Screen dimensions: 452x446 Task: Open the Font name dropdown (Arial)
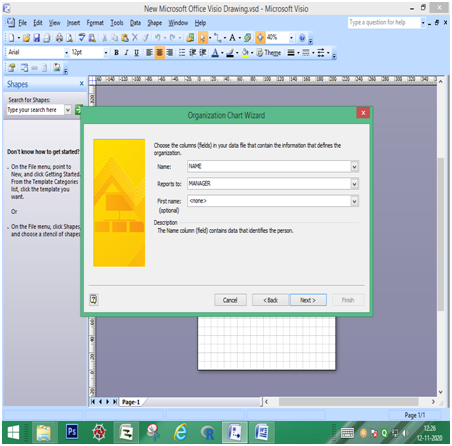tap(66, 53)
